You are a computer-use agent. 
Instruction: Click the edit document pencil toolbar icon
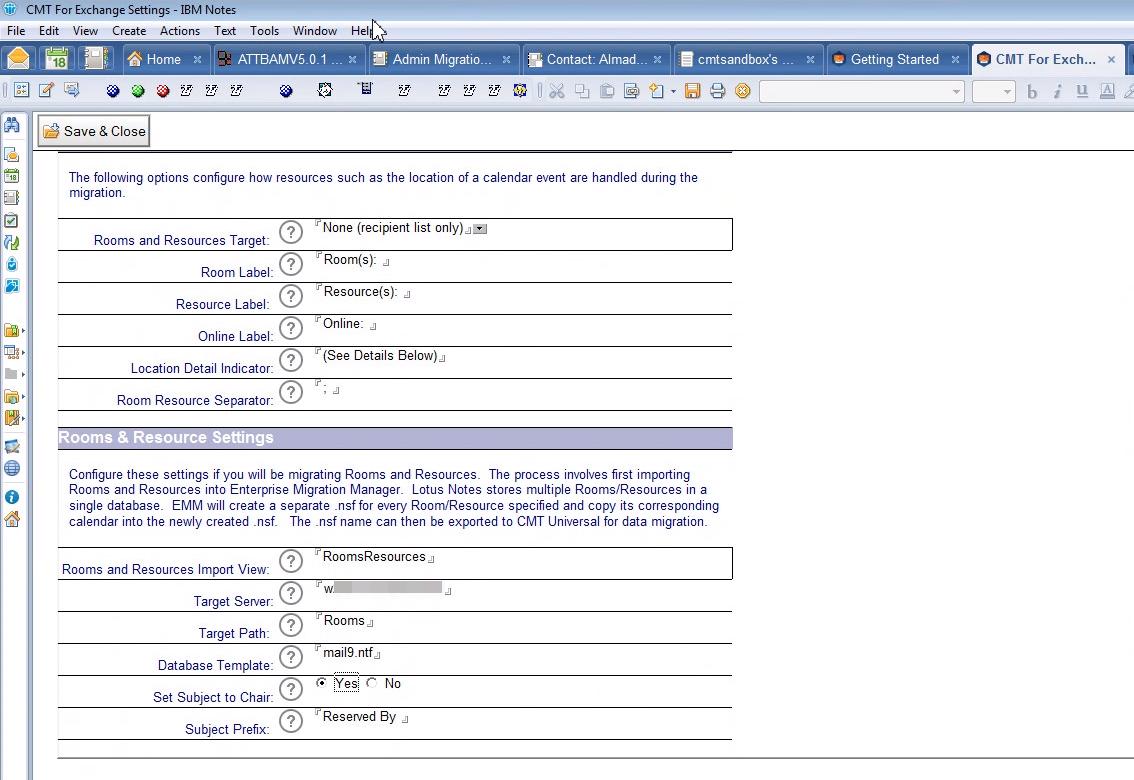pos(46,90)
